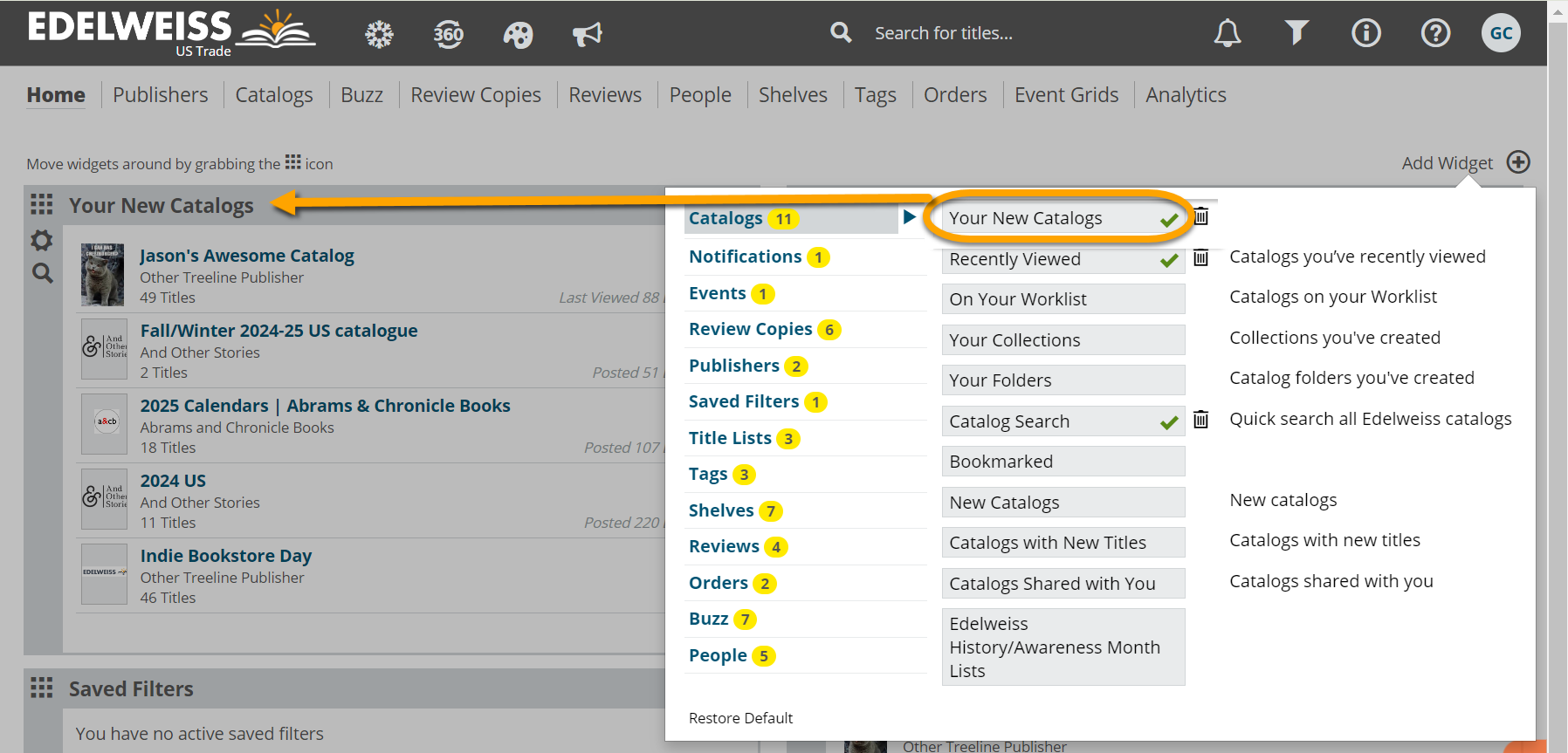Go to the Catalogs nav tab
The image size is (1568, 753).
[274, 94]
